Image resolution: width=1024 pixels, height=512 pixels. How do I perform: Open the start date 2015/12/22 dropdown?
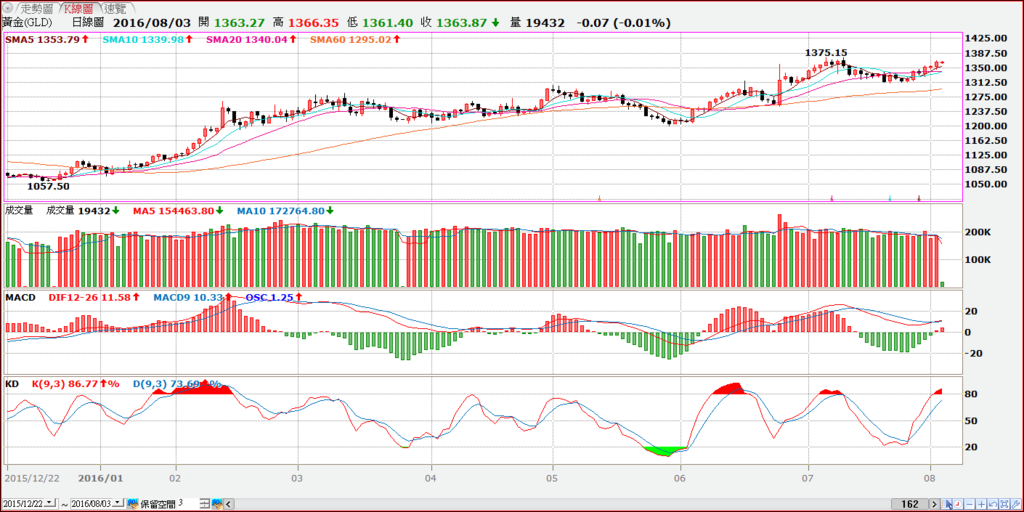click(x=50, y=503)
